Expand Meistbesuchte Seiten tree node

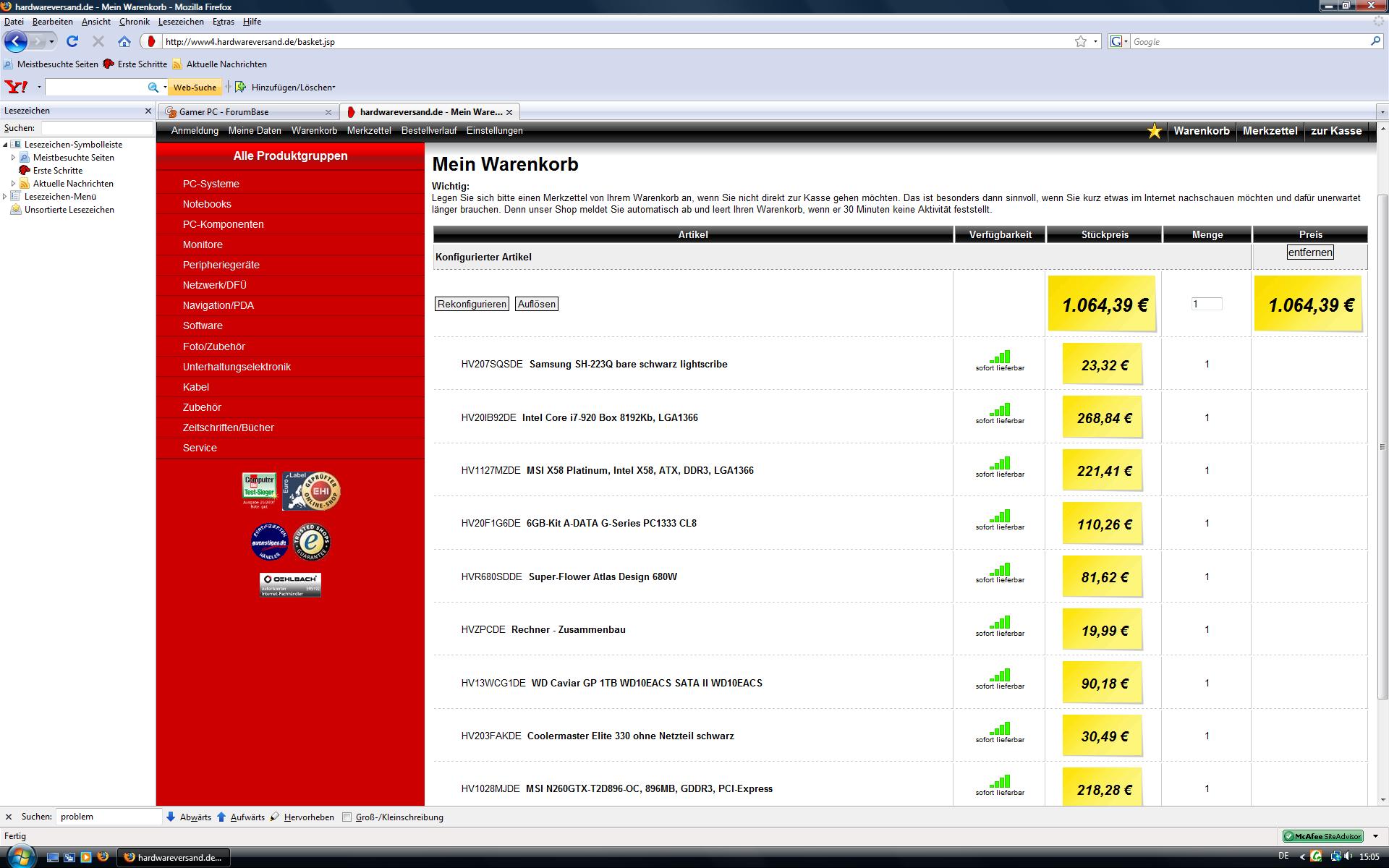coord(13,158)
